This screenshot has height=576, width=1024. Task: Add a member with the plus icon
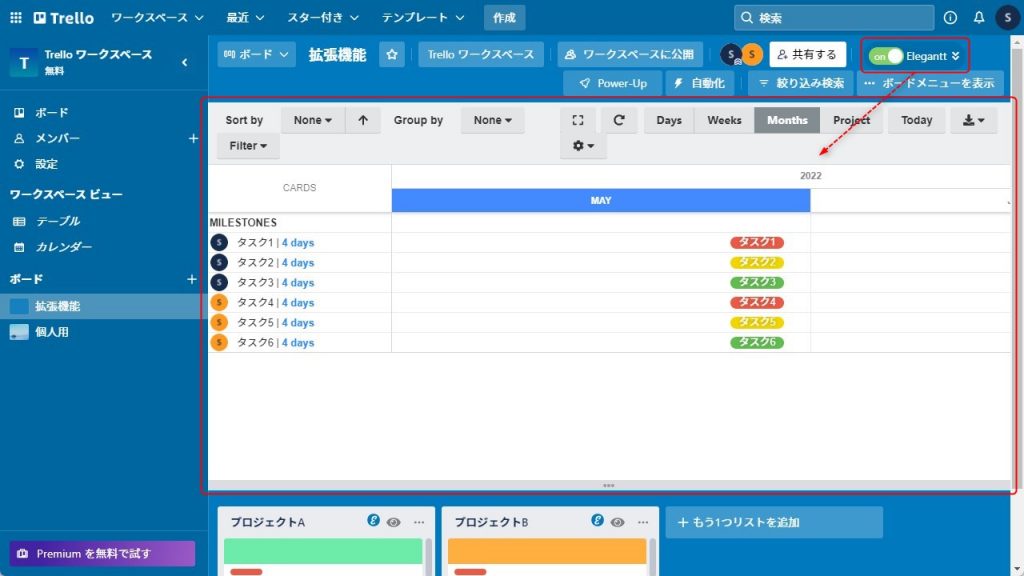point(193,138)
